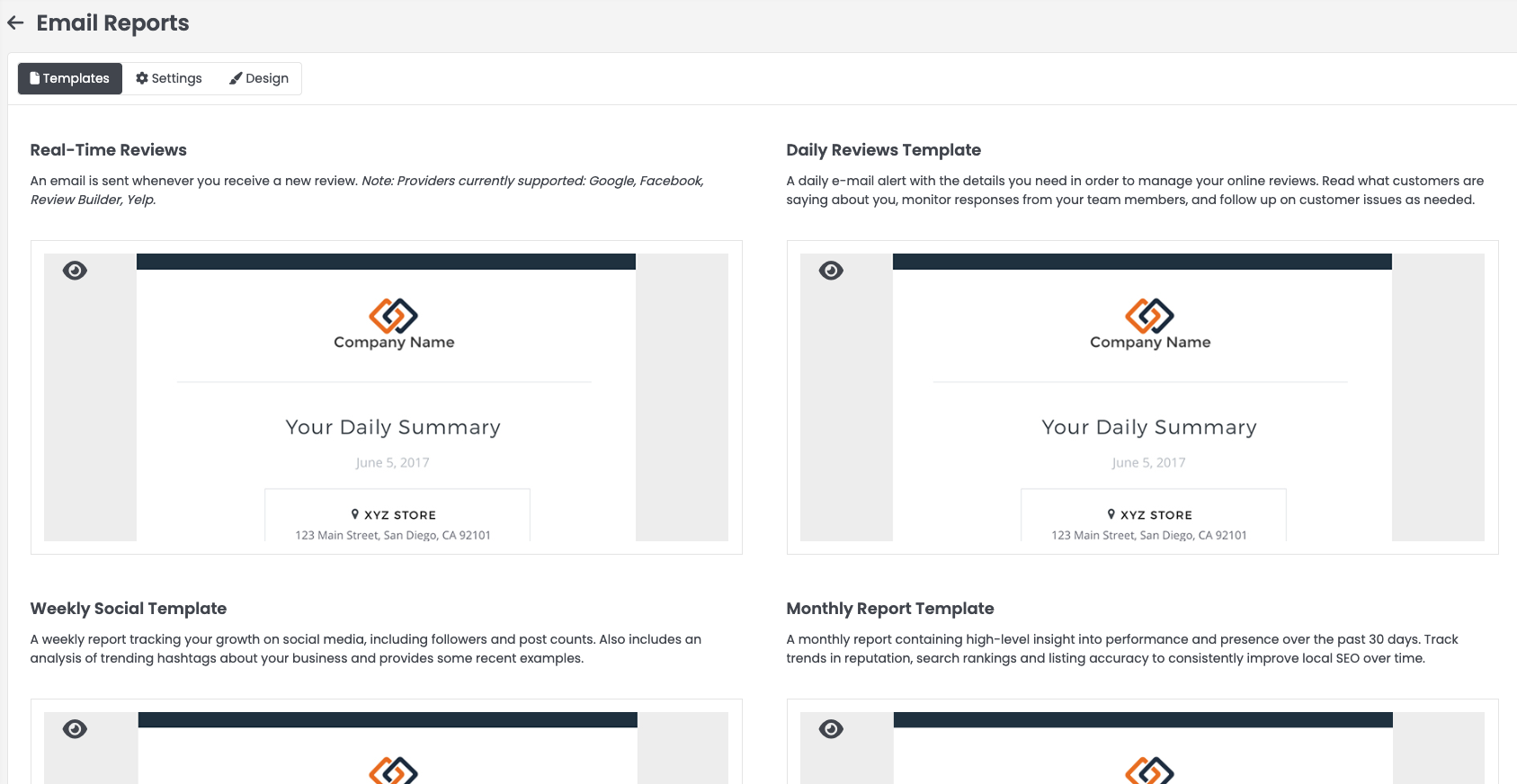The height and width of the screenshot is (784, 1517).
Task: Click the Weekly Social Template heading
Action: click(x=129, y=609)
